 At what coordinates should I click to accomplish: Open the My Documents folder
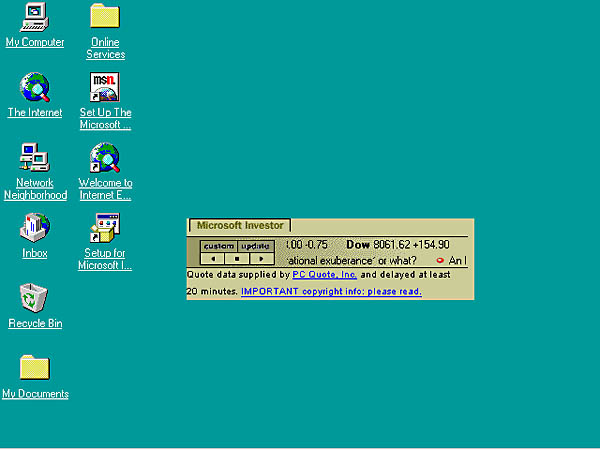(x=34, y=368)
